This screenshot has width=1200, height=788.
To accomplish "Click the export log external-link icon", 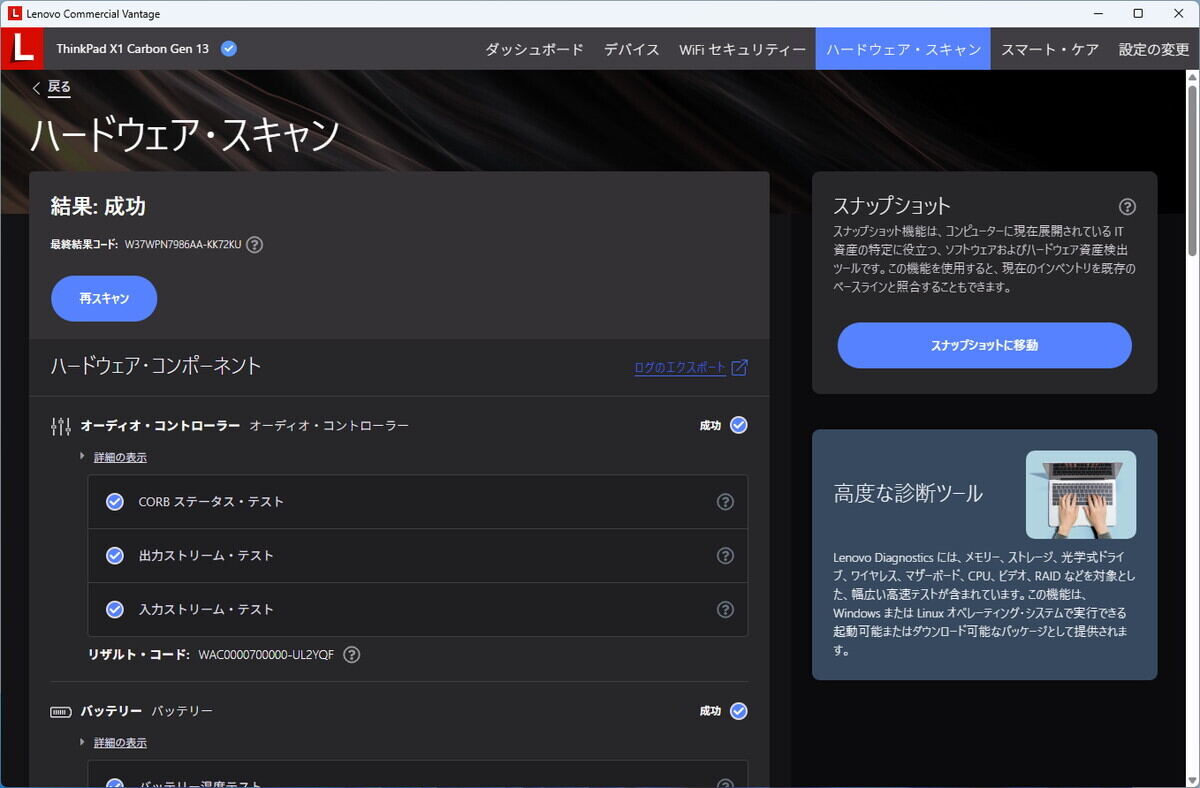I will click(x=740, y=367).
